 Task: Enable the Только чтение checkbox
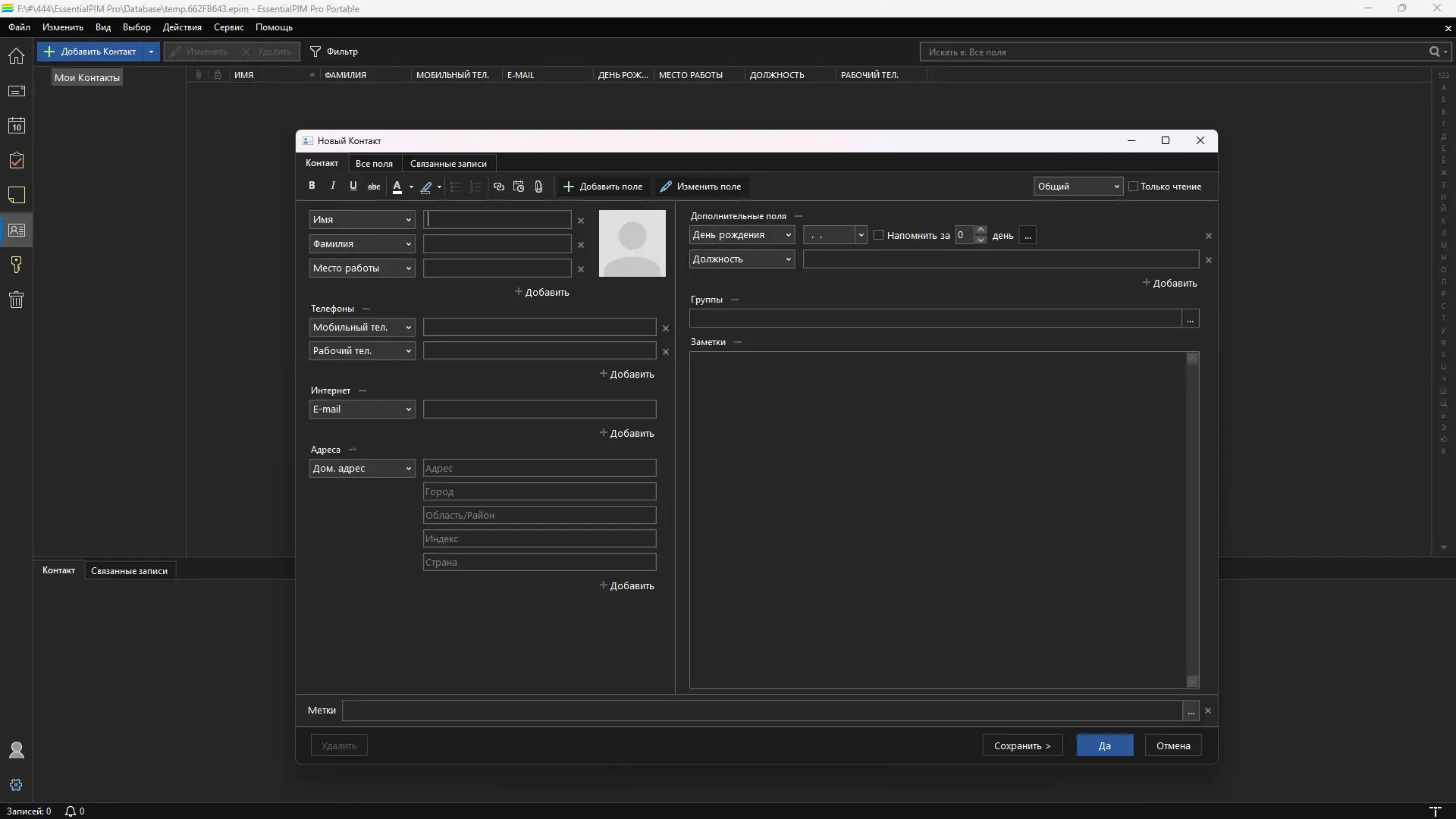(1134, 187)
